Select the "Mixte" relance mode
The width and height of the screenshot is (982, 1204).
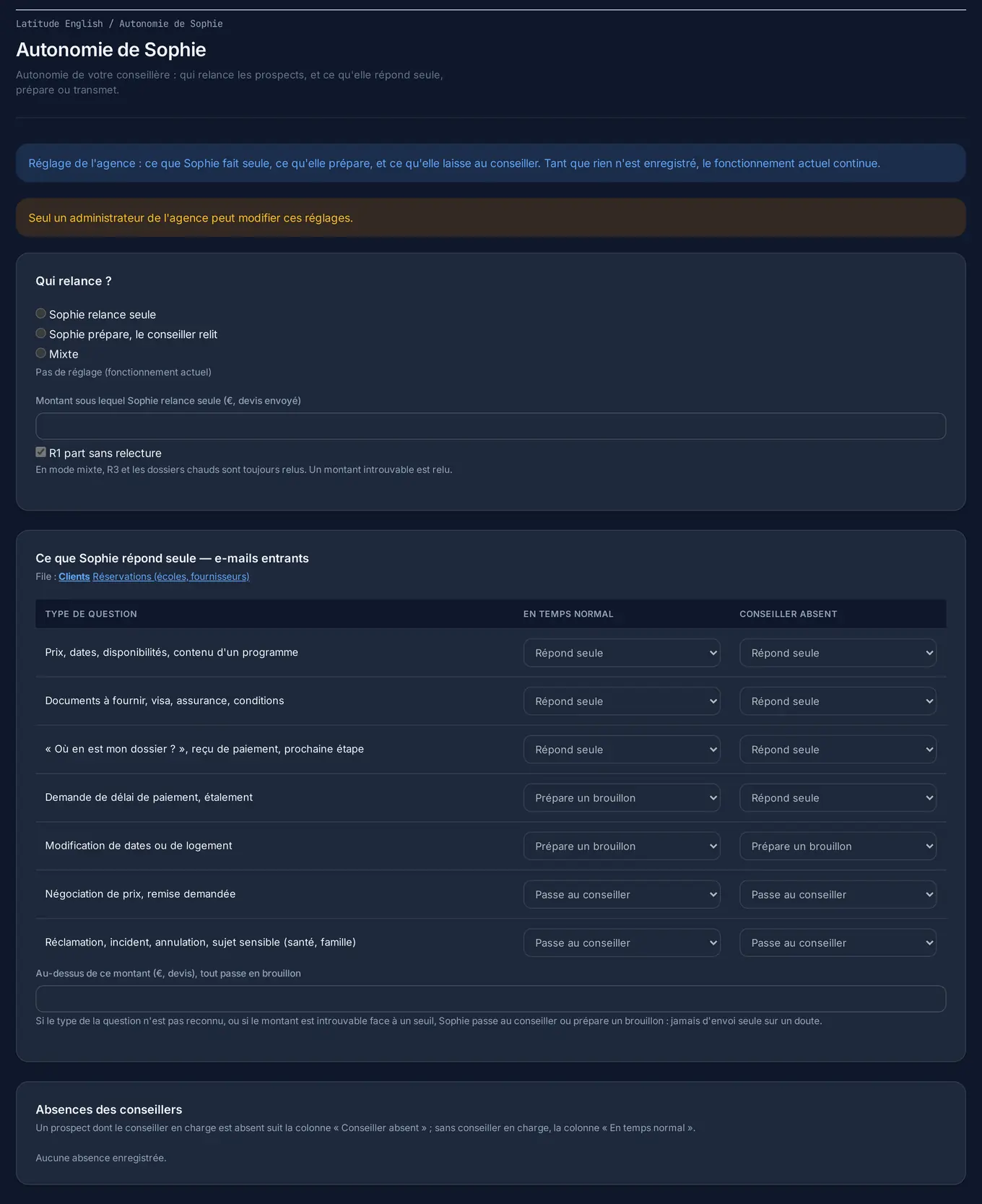click(41, 353)
